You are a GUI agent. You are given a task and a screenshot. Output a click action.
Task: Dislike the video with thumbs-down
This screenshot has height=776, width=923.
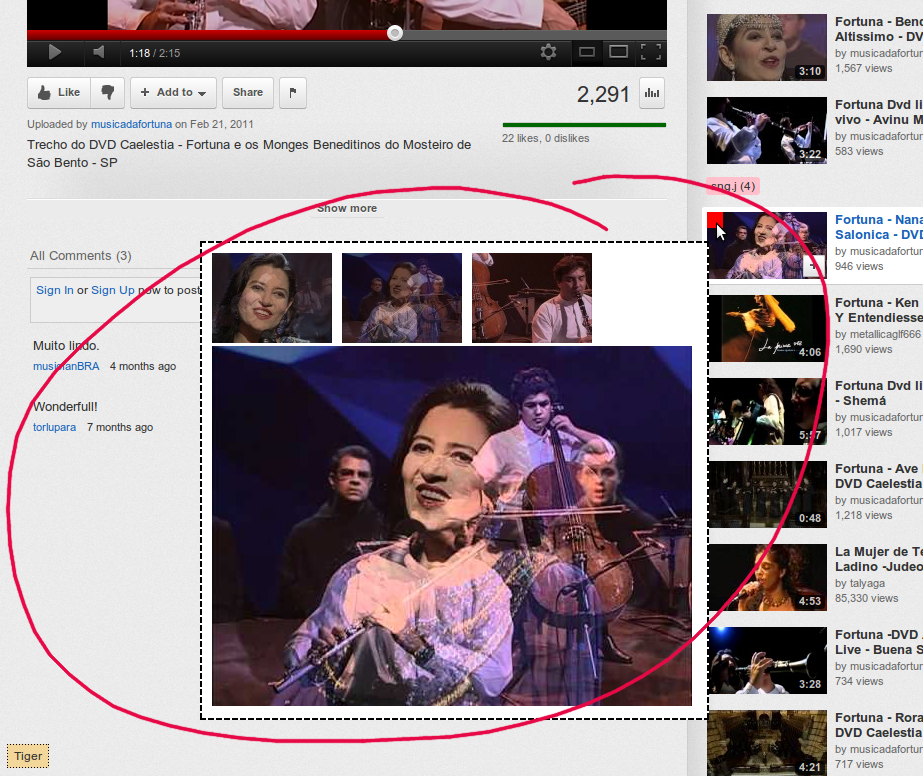(x=107, y=92)
